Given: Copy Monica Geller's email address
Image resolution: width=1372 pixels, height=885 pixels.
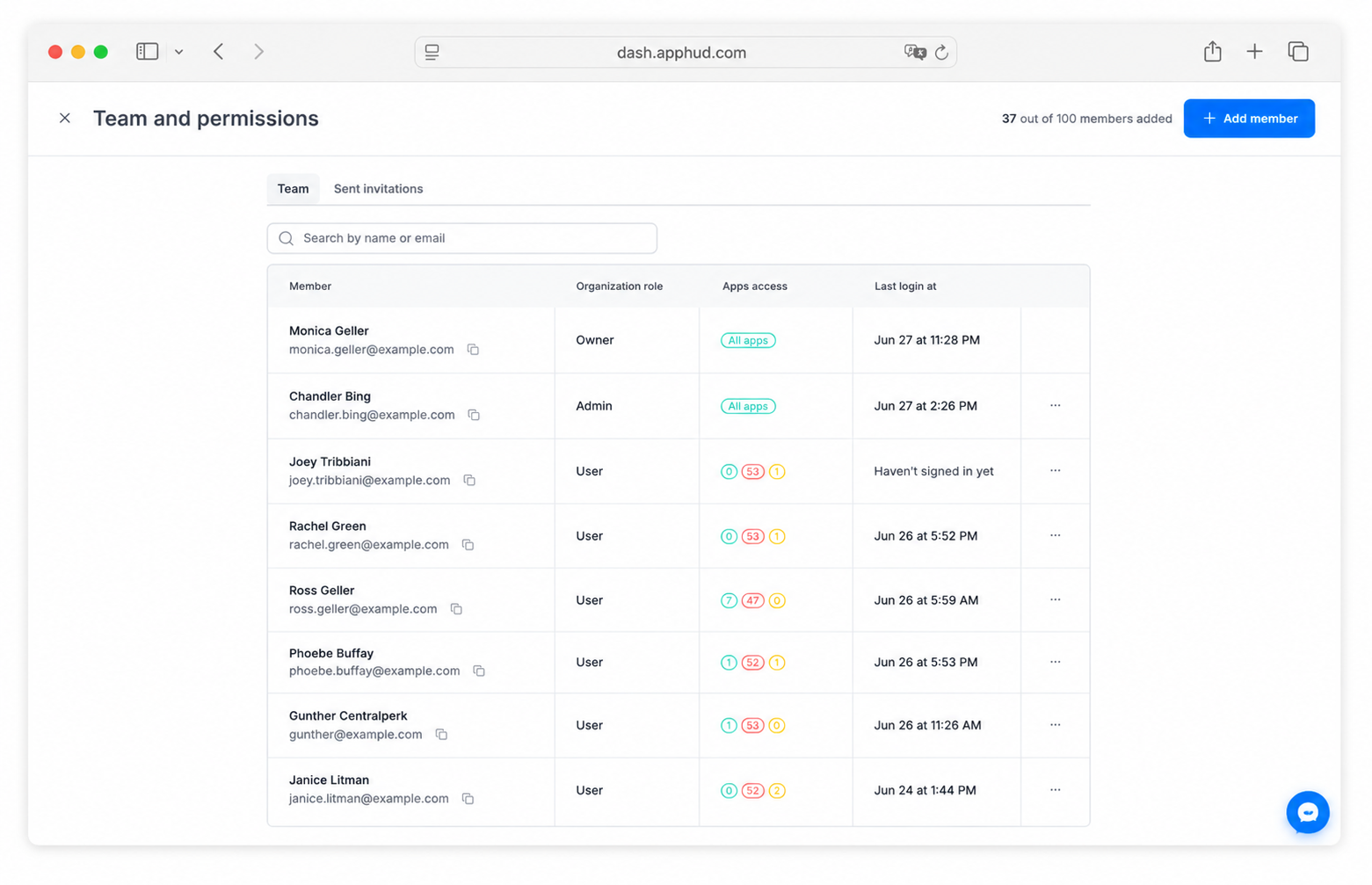Looking at the screenshot, I should [473, 350].
